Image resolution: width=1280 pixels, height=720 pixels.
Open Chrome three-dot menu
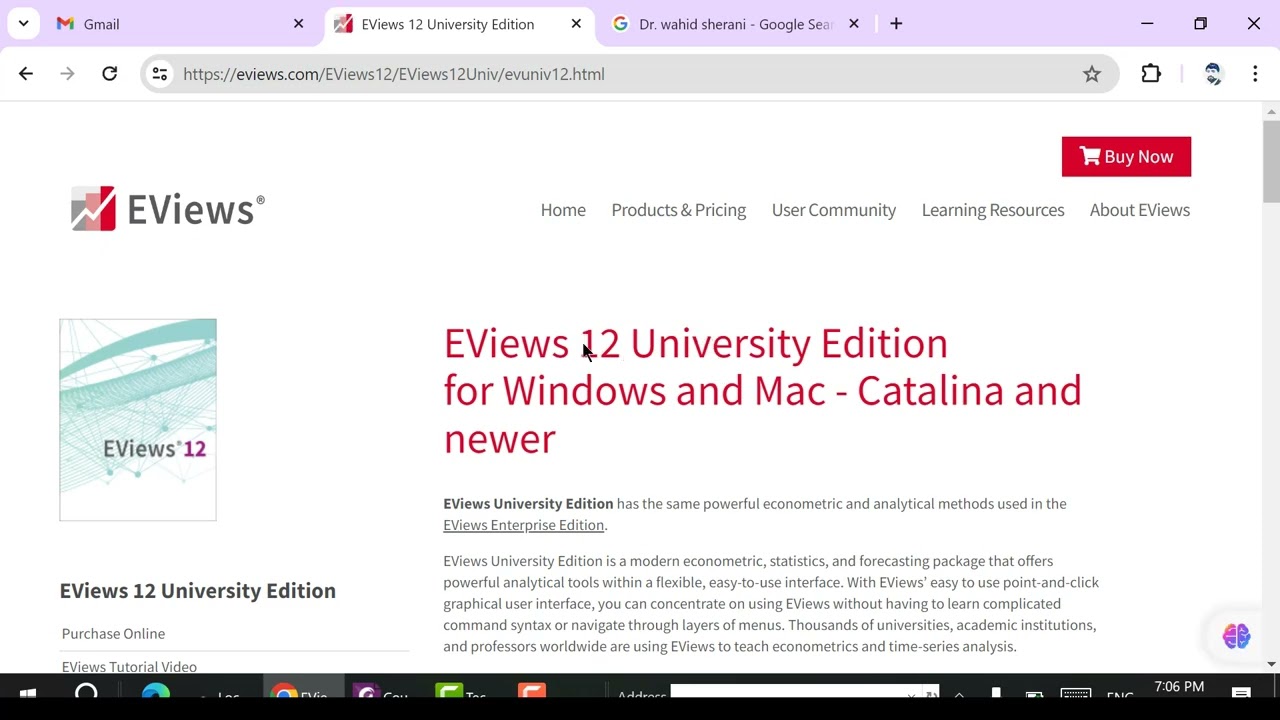1255,74
